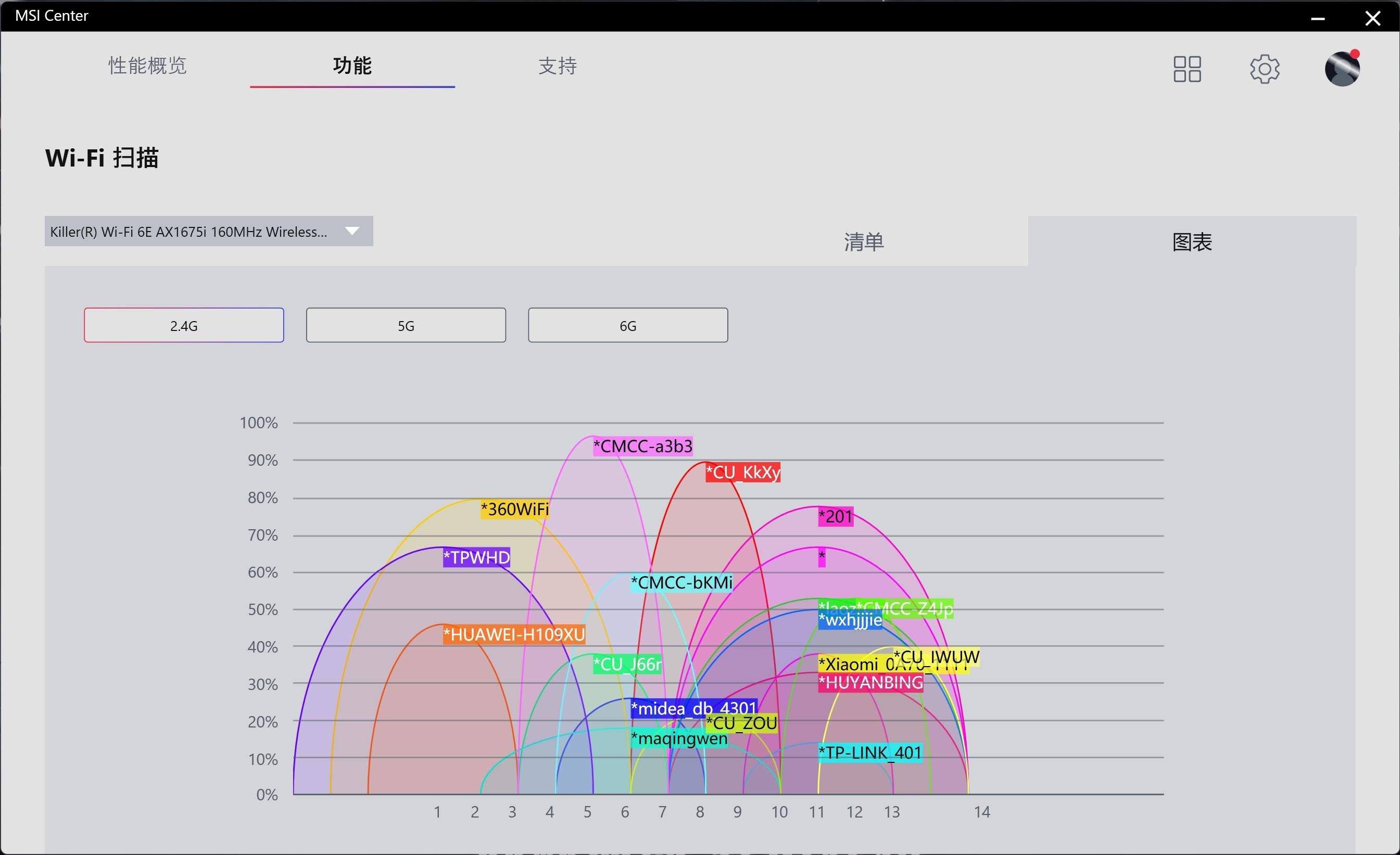Click the *CMCC-bKMi network label
The height and width of the screenshot is (855, 1400).
pos(681,582)
